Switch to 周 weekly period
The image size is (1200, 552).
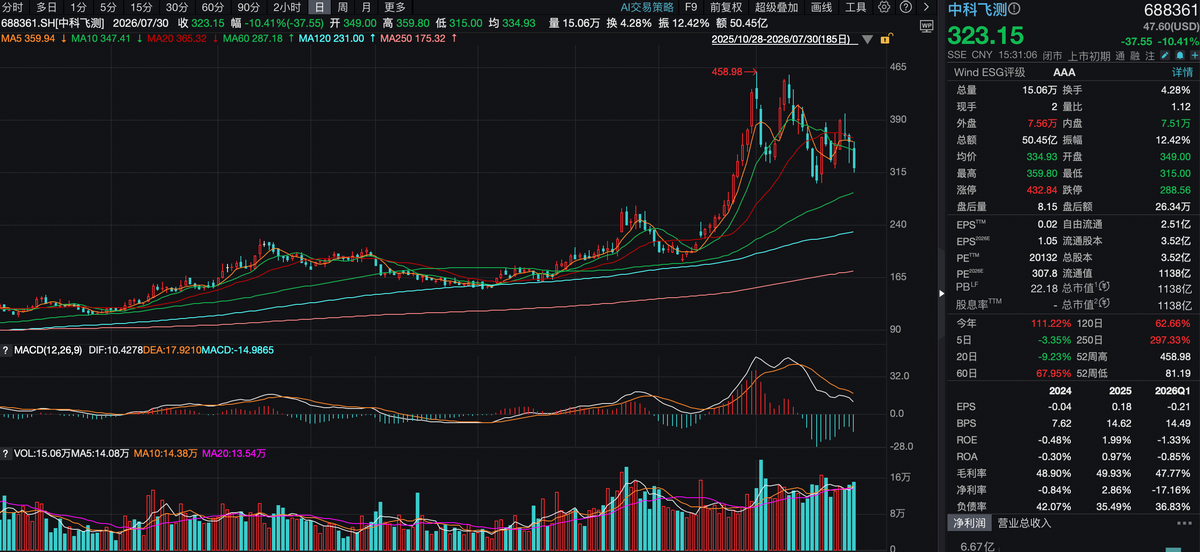click(341, 7)
